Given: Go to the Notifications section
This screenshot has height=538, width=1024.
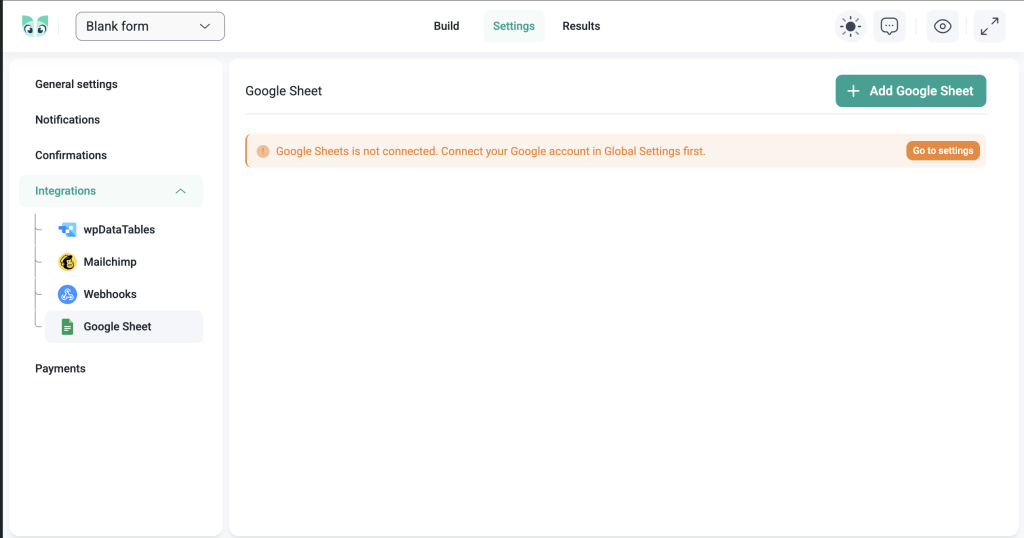Looking at the screenshot, I should tap(67, 119).
